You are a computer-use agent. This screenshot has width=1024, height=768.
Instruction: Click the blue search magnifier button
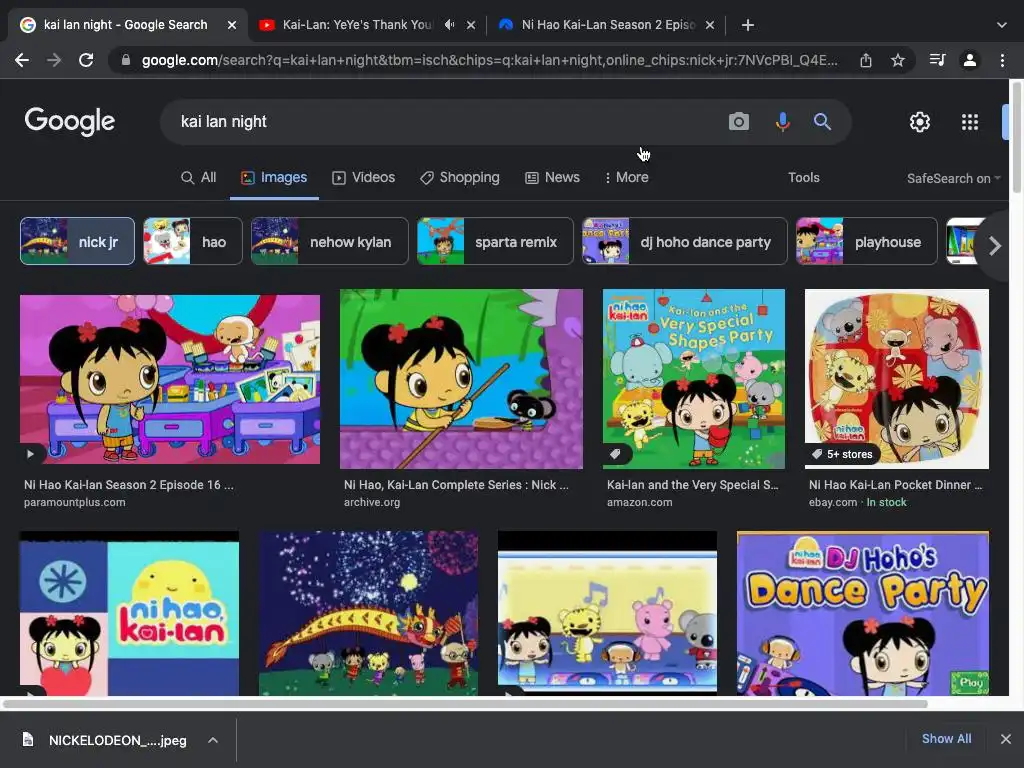[822, 121]
